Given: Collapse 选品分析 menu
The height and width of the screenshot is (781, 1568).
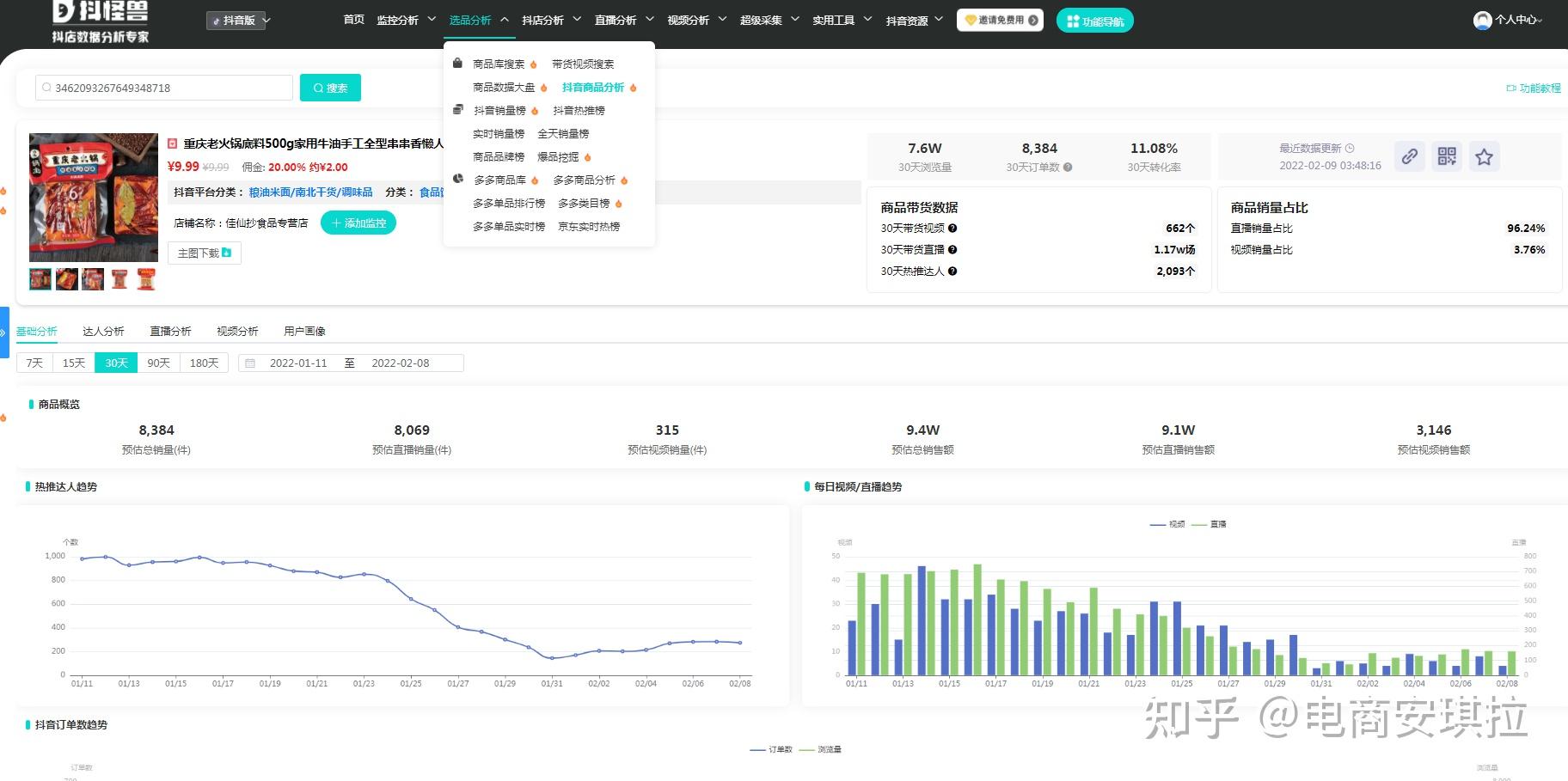Looking at the screenshot, I should 479,20.
